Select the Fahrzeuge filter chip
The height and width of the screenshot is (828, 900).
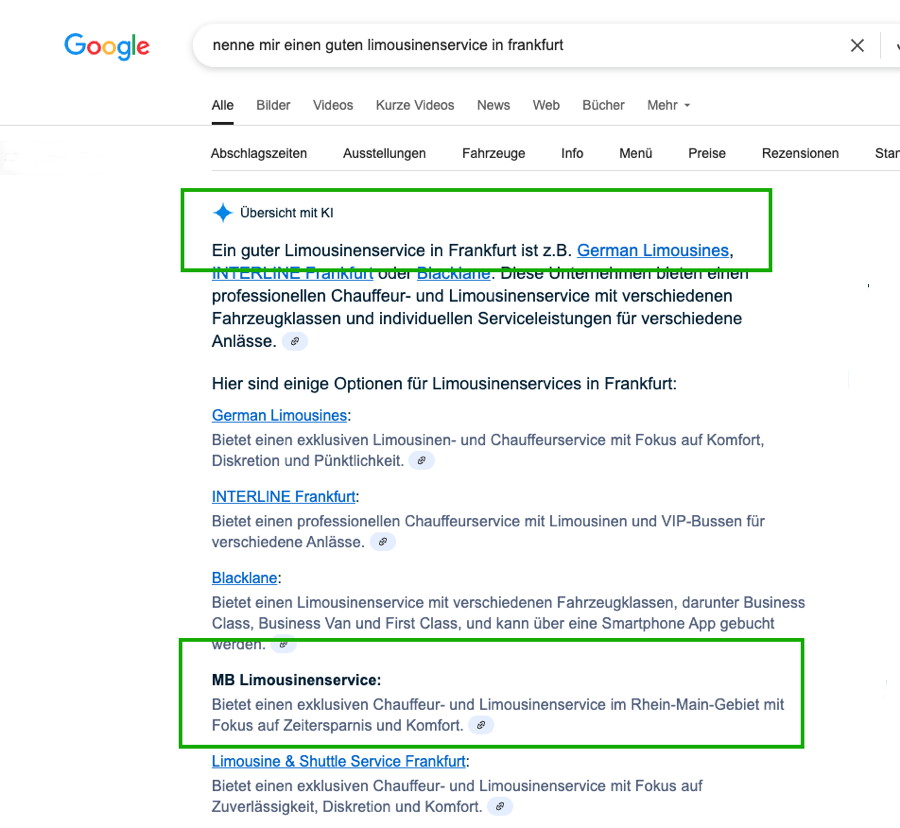(x=494, y=154)
